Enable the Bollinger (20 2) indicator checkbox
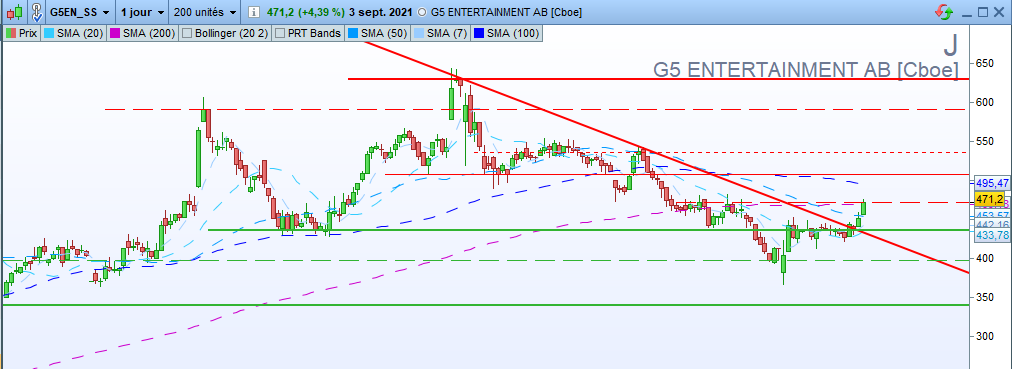The width and height of the screenshot is (1012, 369). [x=186, y=33]
